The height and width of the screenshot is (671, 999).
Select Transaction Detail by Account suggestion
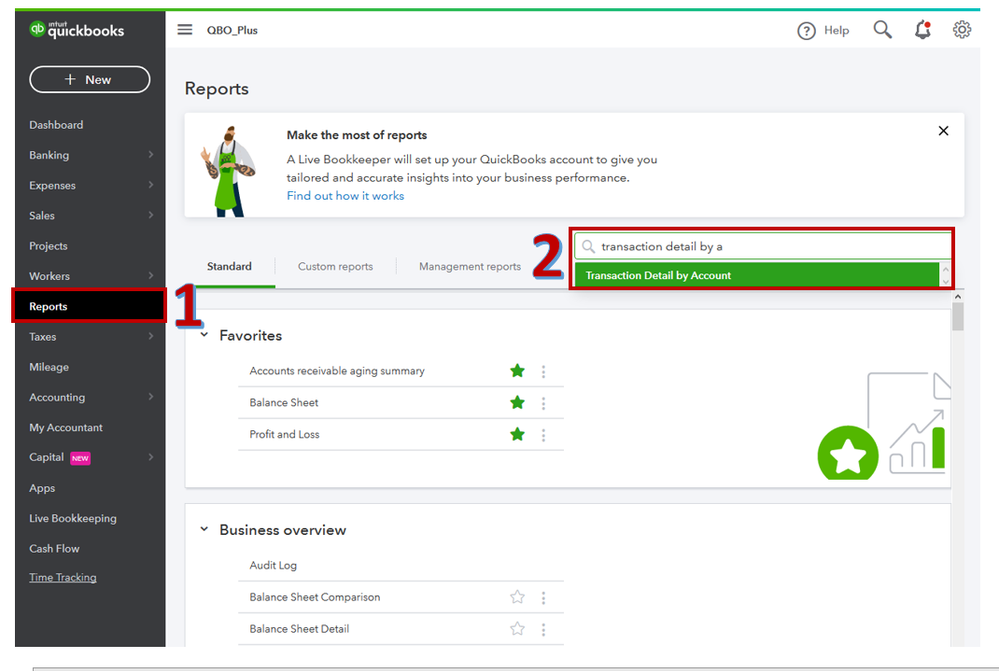pyautogui.click(x=756, y=275)
